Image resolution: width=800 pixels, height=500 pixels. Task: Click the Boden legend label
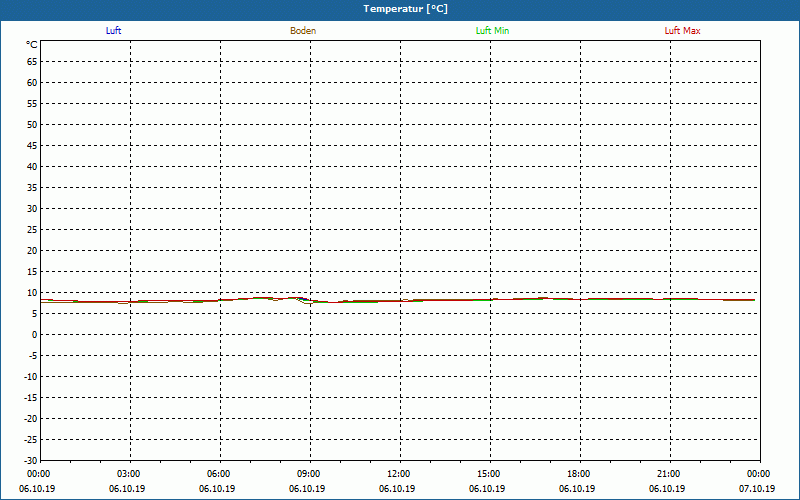[303, 31]
